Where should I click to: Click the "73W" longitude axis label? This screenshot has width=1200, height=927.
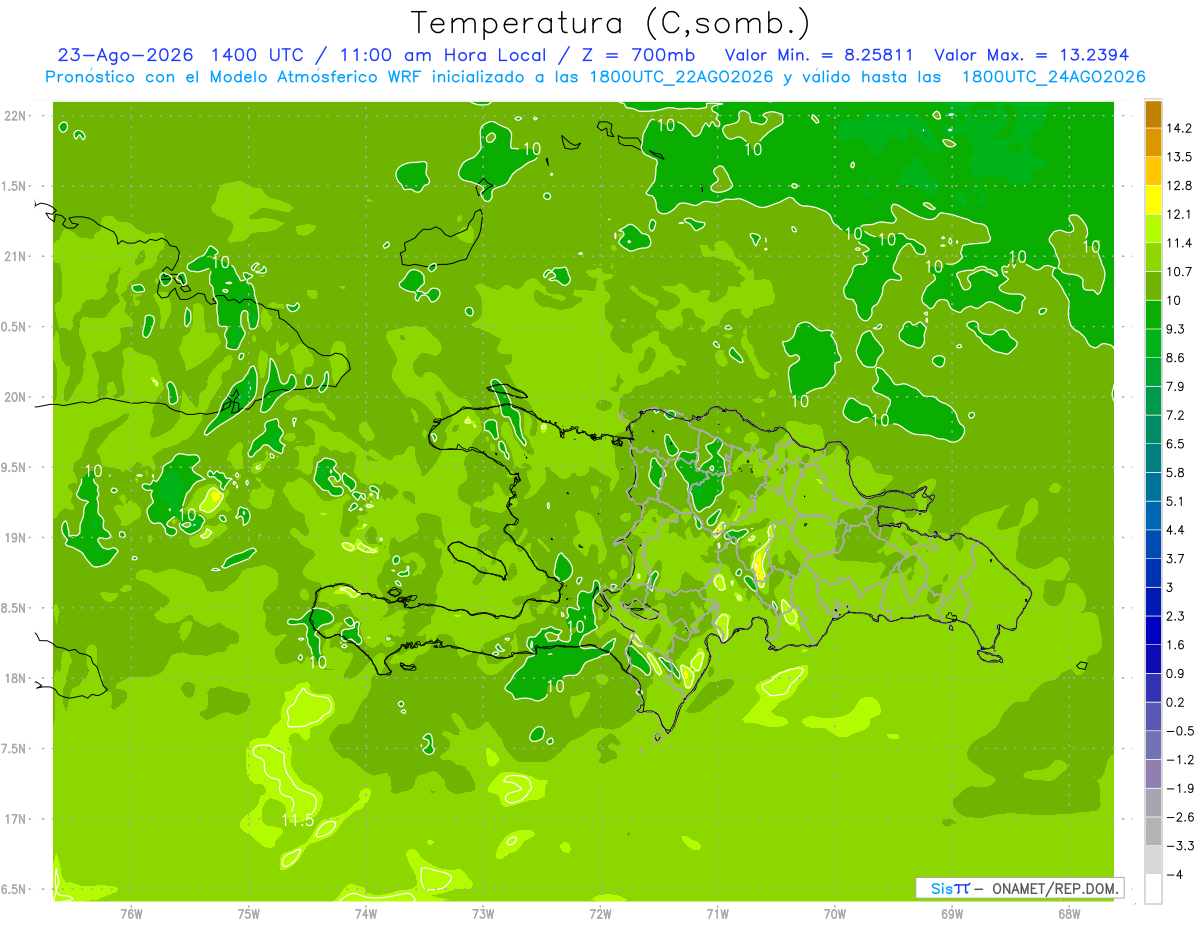(483, 913)
